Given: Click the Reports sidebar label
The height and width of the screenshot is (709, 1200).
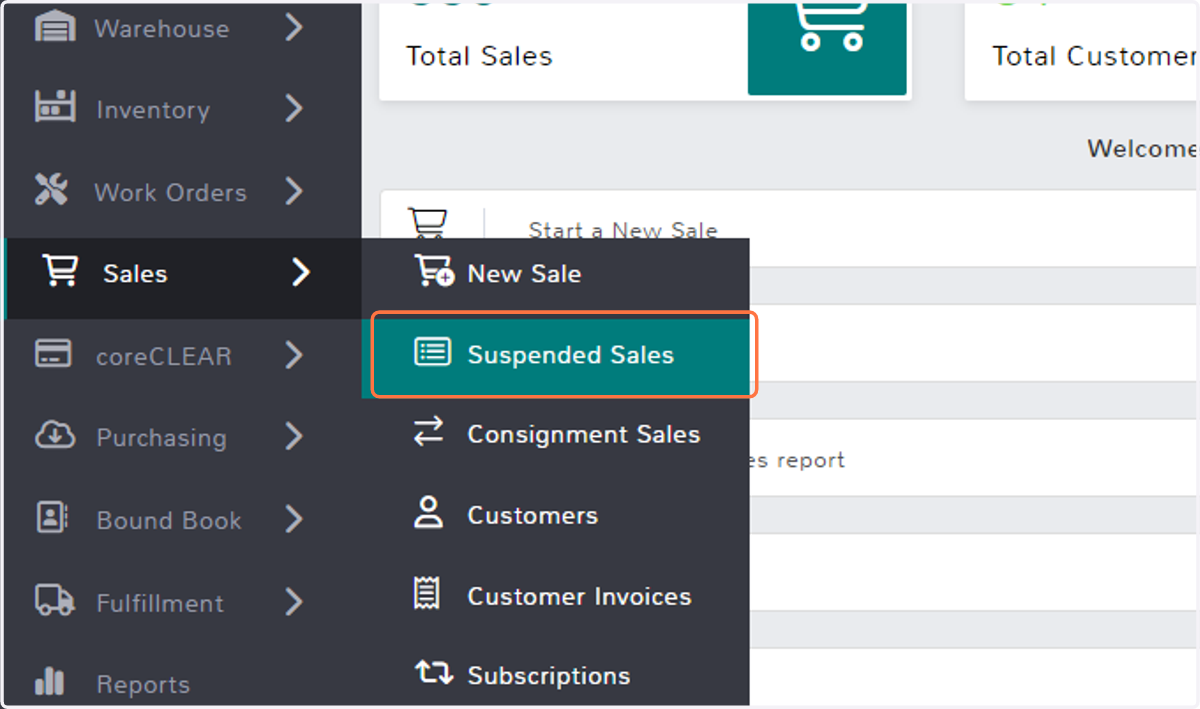Looking at the screenshot, I should (143, 685).
